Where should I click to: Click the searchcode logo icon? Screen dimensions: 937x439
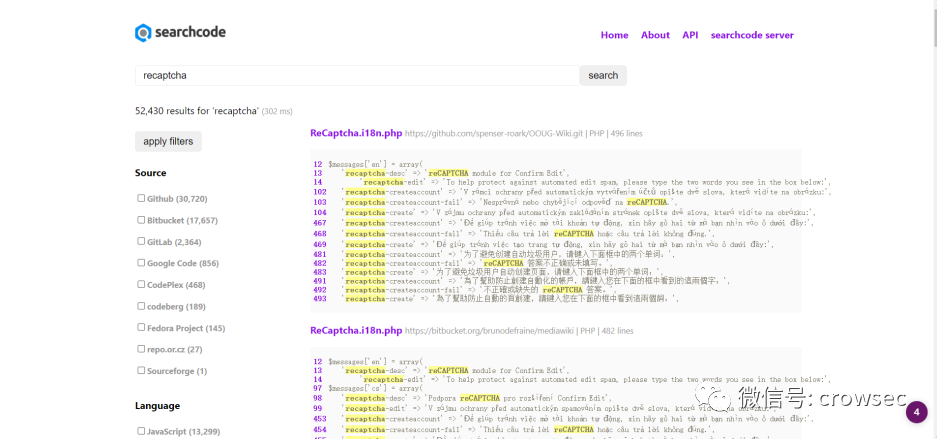(143, 33)
